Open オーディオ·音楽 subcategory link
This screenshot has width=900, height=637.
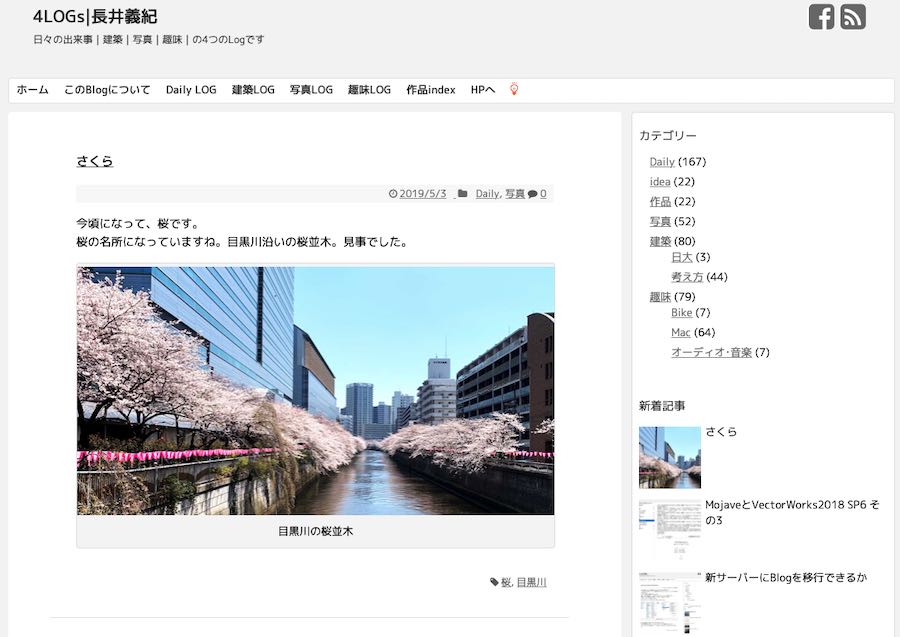tap(712, 352)
